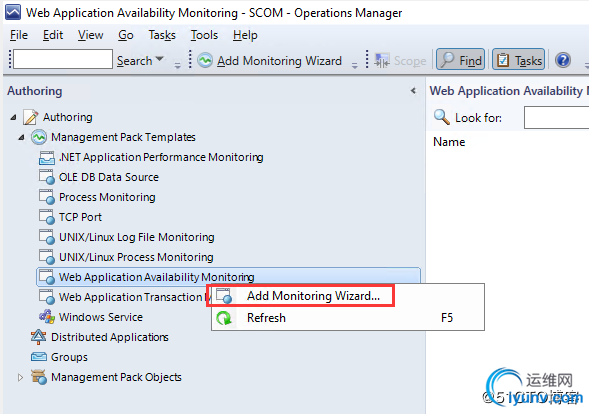The image size is (589, 414).
Task: Select the Authoring root tree item
Action: point(68,117)
